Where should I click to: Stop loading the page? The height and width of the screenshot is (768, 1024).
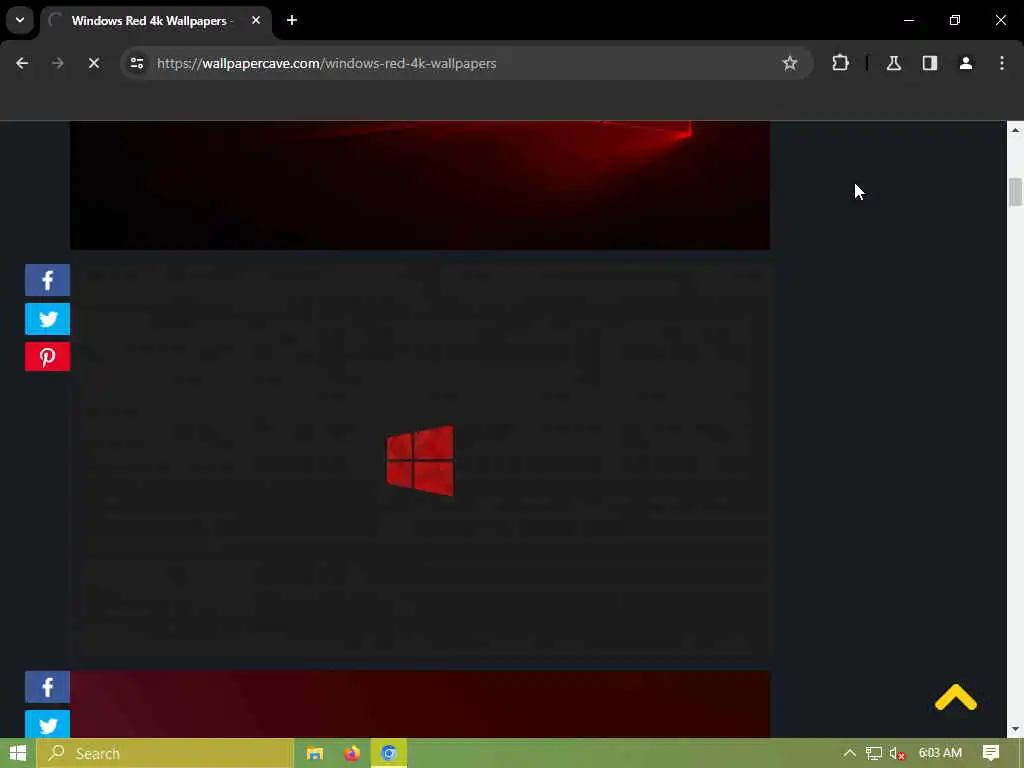pos(93,63)
